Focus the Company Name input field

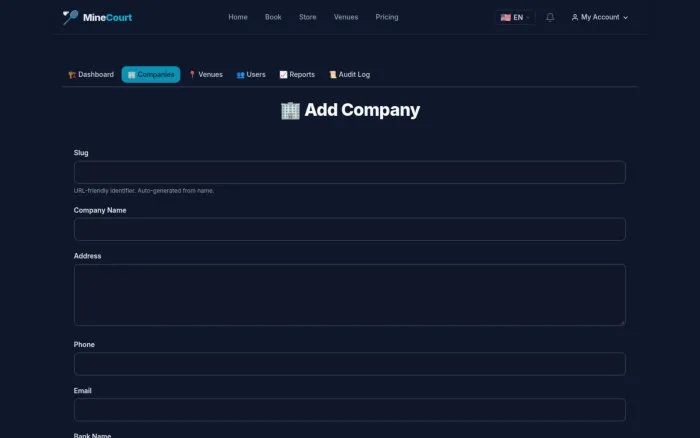pos(350,229)
